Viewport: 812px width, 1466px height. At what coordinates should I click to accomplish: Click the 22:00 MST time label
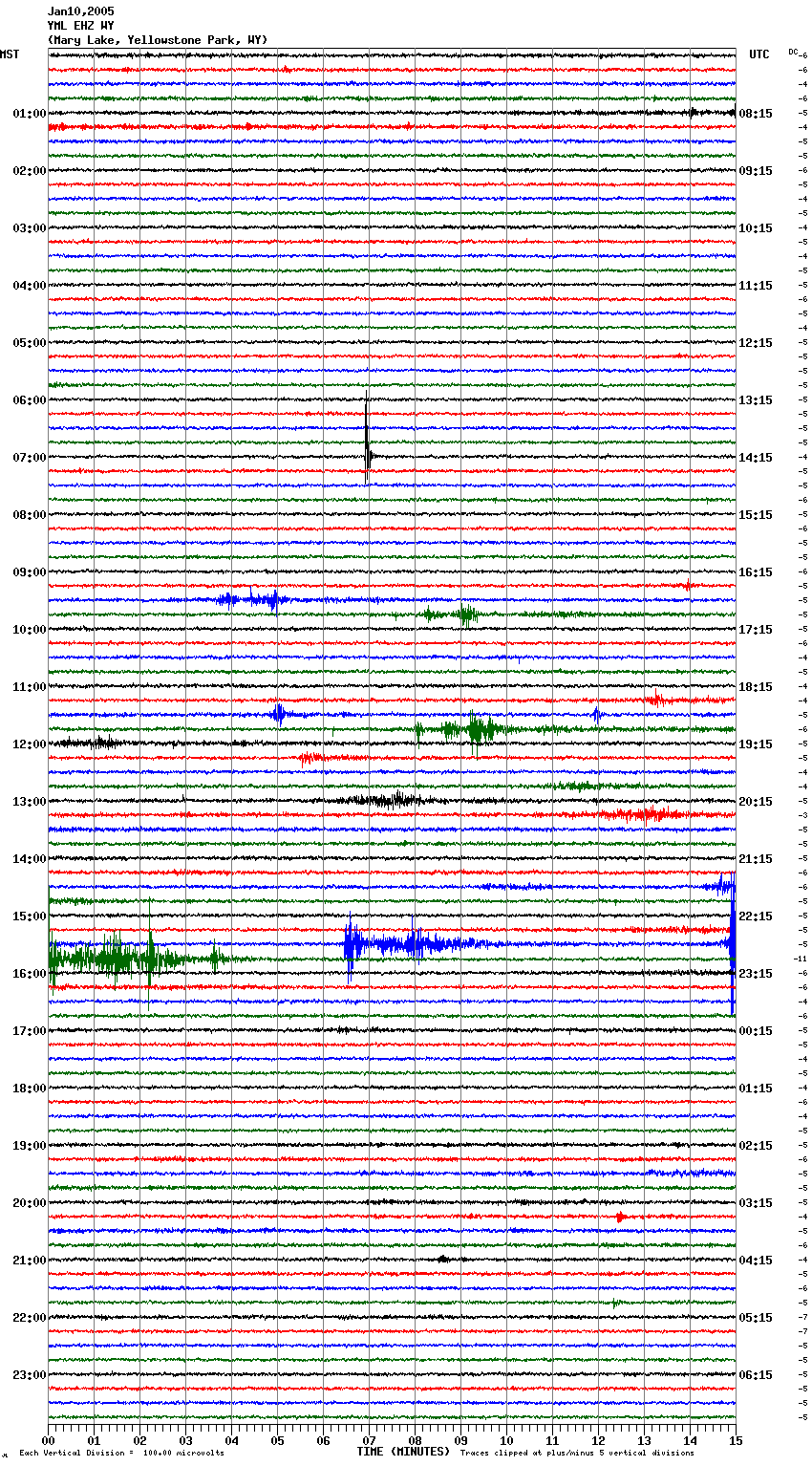point(30,1318)
